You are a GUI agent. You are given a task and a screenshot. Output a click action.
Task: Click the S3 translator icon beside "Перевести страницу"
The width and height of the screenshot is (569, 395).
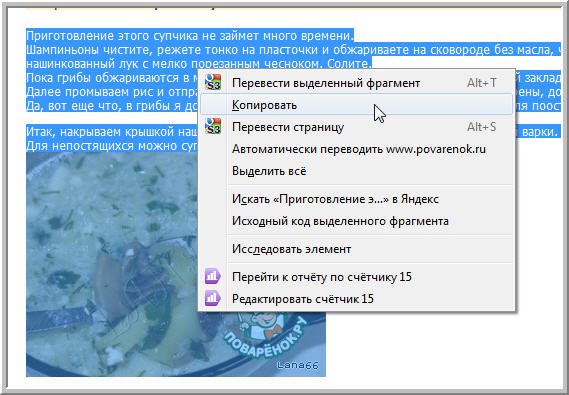pyautogui.click(x=213, y=127)
